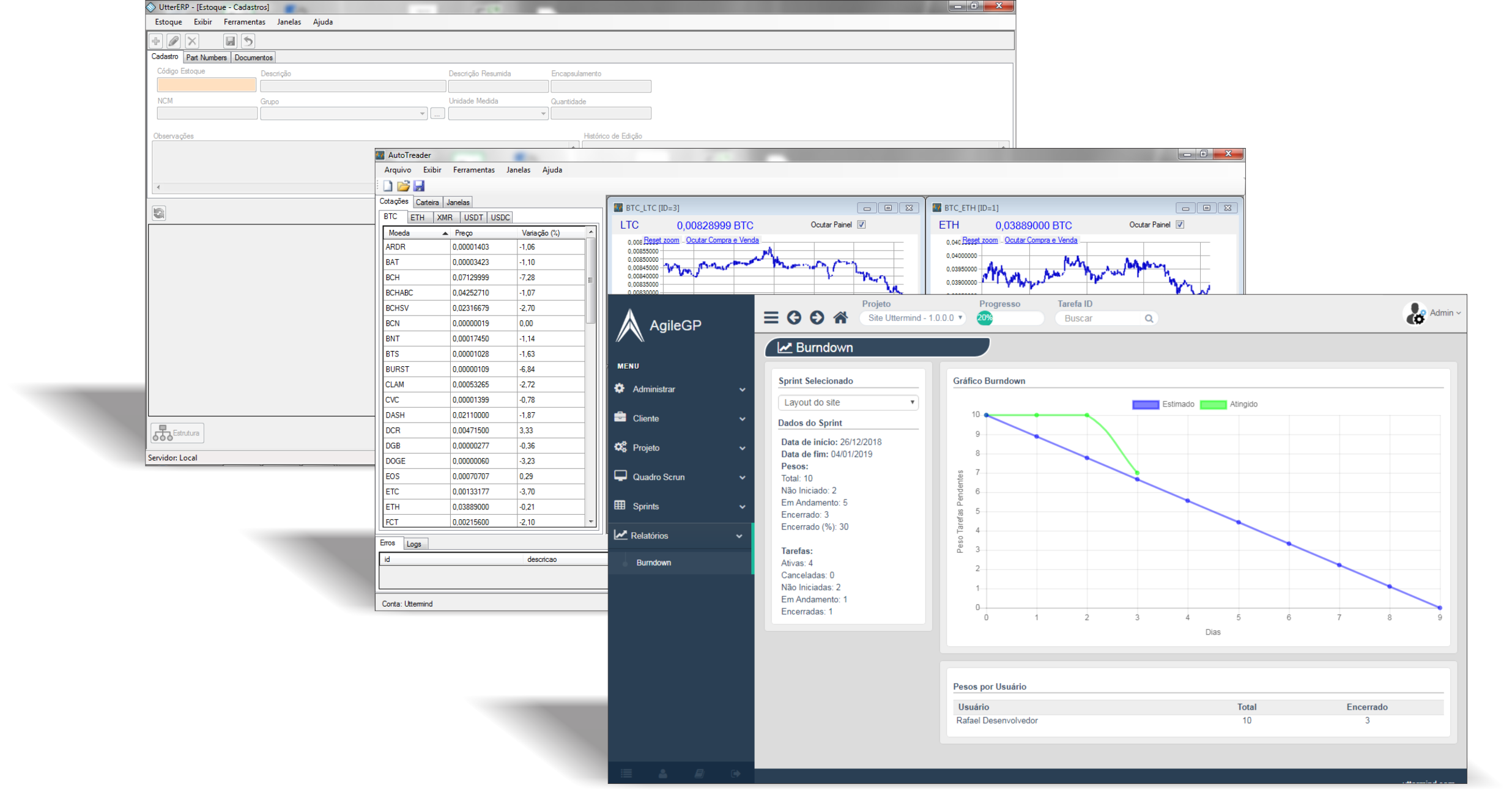The width and height of the screenshot is (1512, 790).
Task: Click the browse button next to Grupo field
Action: tap(437, 114)
